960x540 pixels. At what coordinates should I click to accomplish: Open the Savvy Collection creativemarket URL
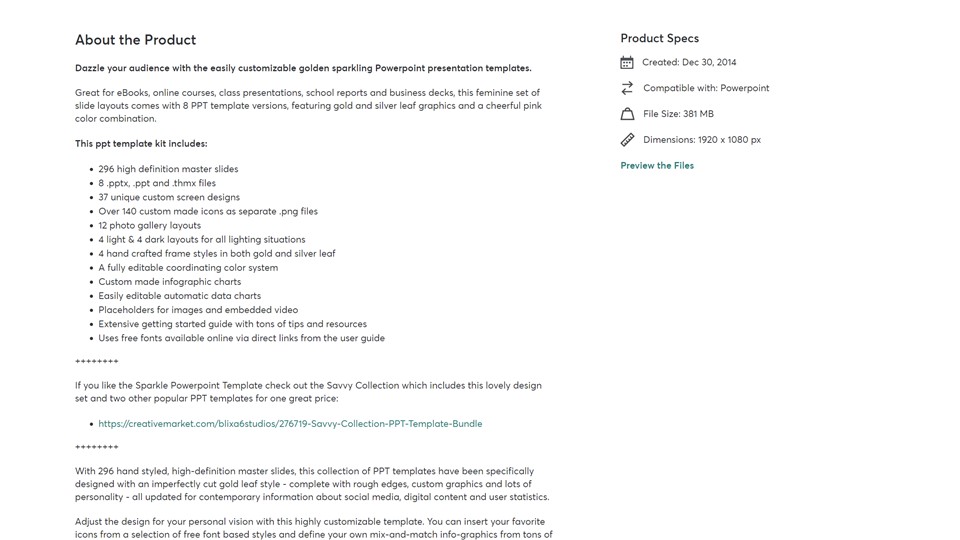290,424
